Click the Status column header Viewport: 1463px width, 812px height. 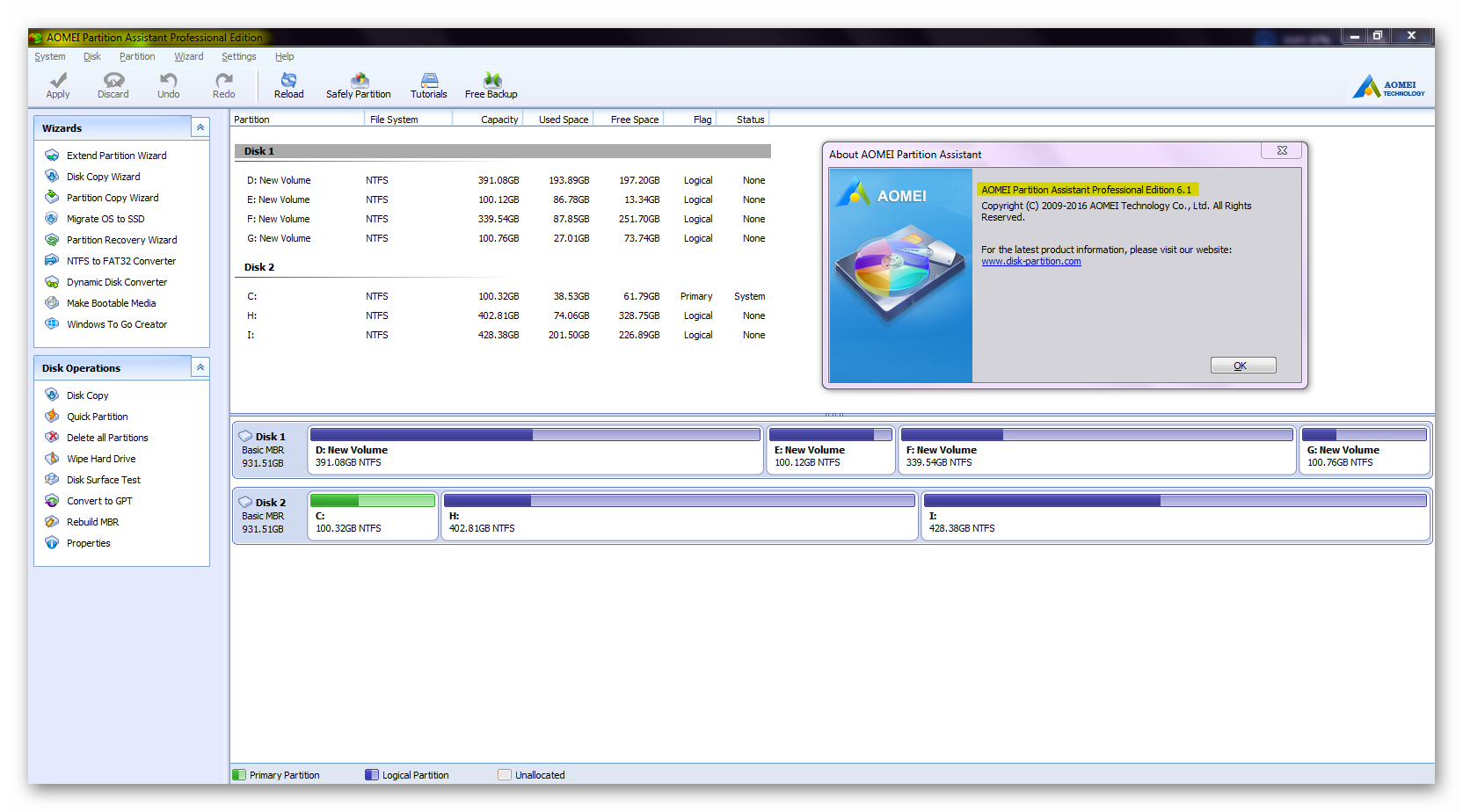click(x=744, y=120)
